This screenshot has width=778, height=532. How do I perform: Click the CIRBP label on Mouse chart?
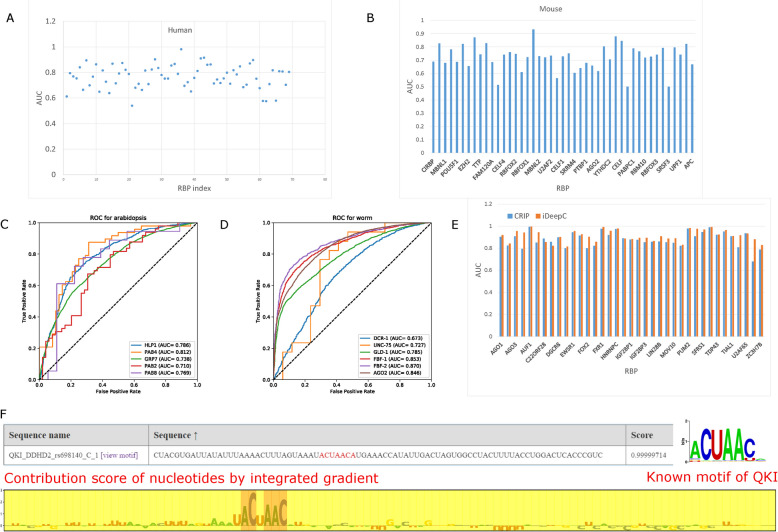pos(428,164)
